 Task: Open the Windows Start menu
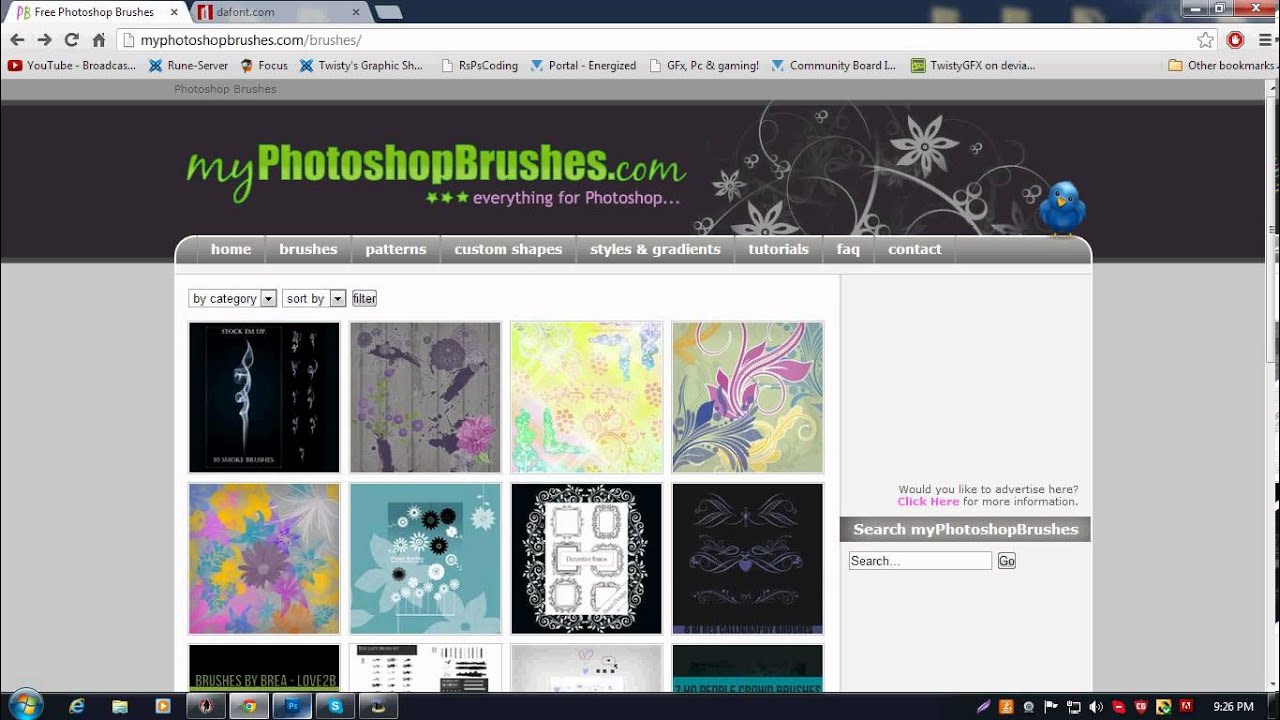pyautogui.click(x=25, y=705)
